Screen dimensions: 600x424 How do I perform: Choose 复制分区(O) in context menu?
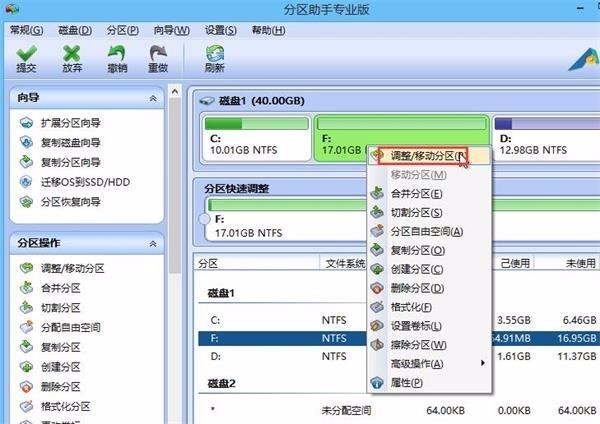pyautogui.click(x=429, y=250)
